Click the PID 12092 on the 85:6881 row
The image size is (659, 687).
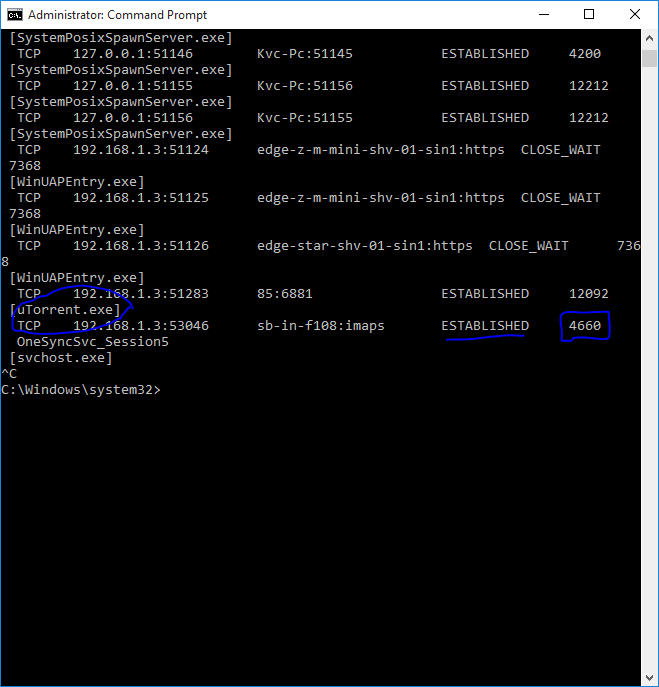[x=588, y=294]
